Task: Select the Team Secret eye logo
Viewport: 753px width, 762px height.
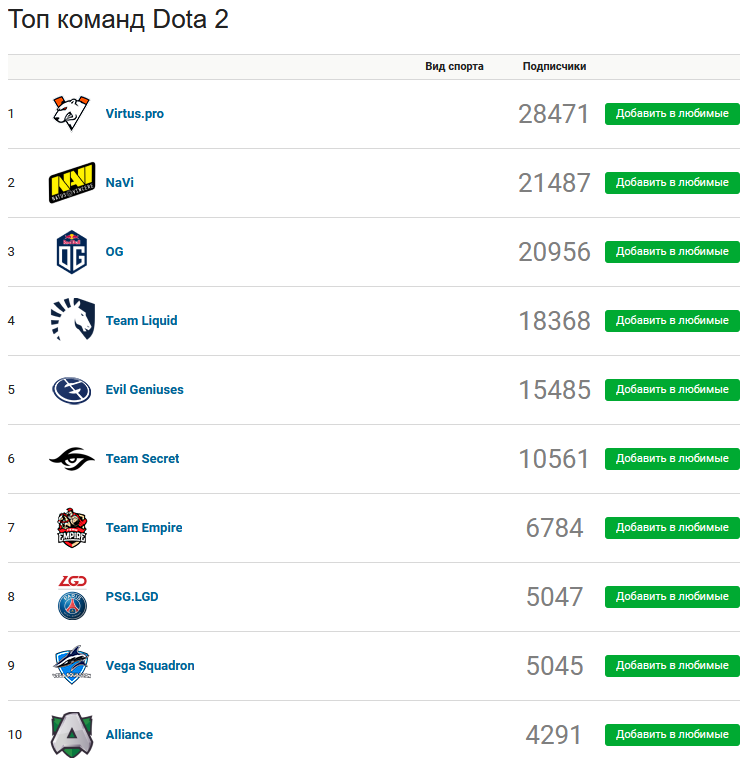Action: click(x=72, y=459)
